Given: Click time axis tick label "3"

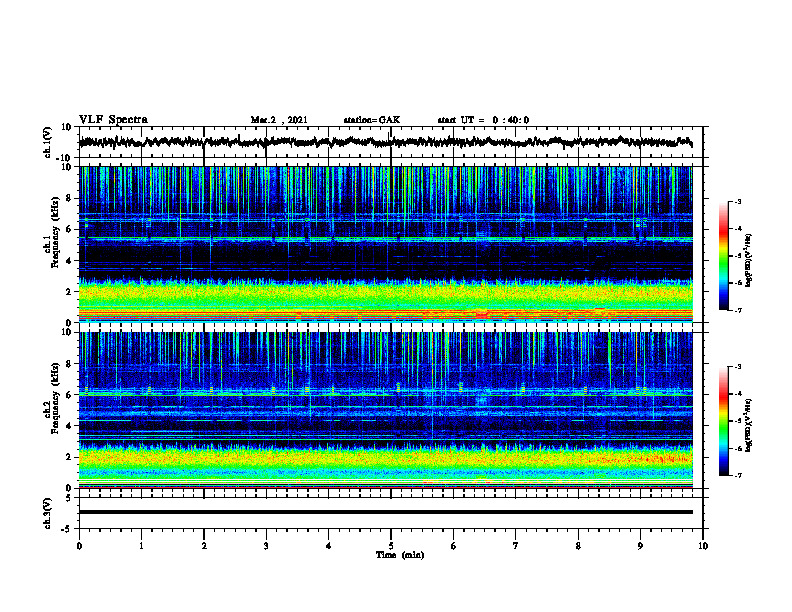Looking at the screenshot, I should 266,546.
